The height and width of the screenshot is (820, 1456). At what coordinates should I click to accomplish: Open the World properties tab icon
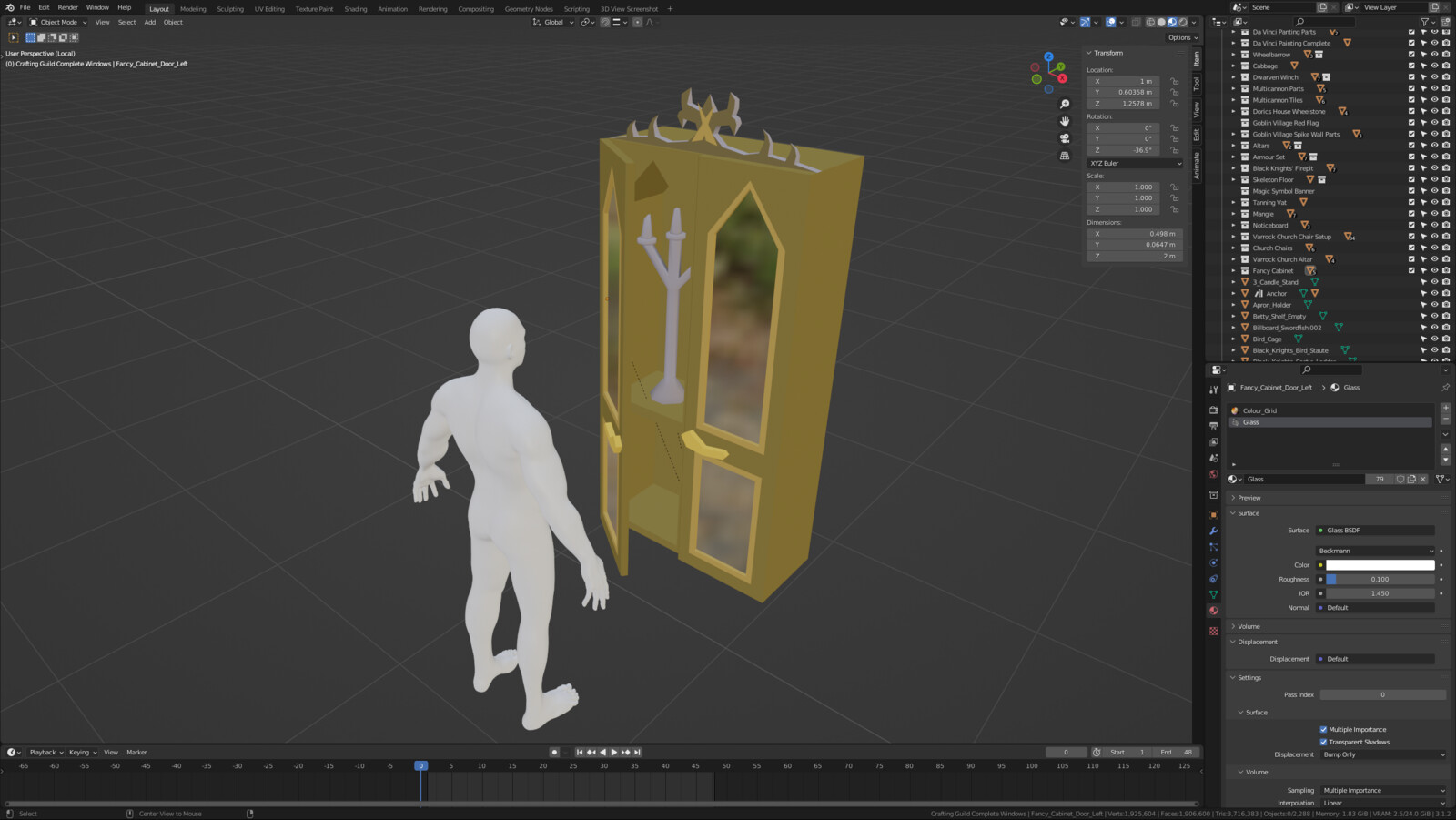tap(1213, 474)
